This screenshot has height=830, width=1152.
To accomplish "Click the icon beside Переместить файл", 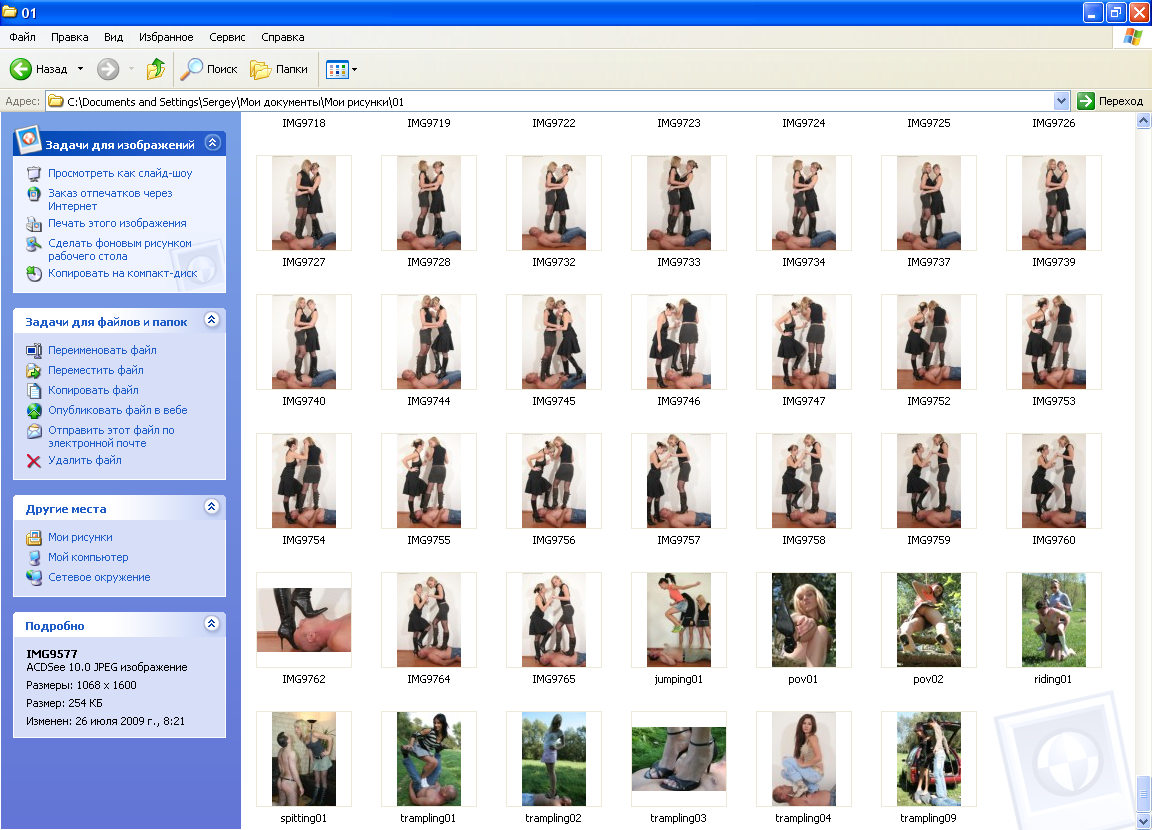I will coord(34,371).
